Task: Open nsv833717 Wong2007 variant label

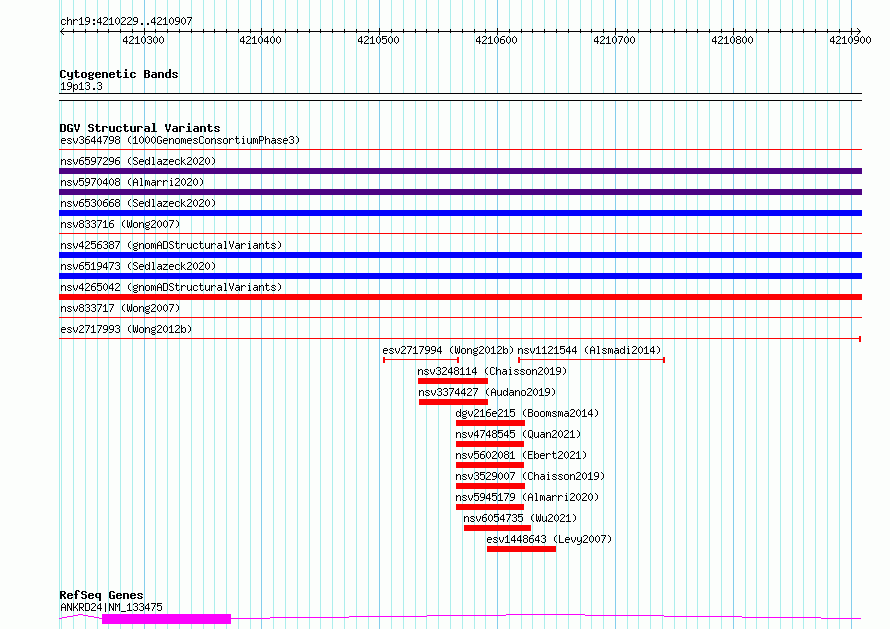Action: 120,308
